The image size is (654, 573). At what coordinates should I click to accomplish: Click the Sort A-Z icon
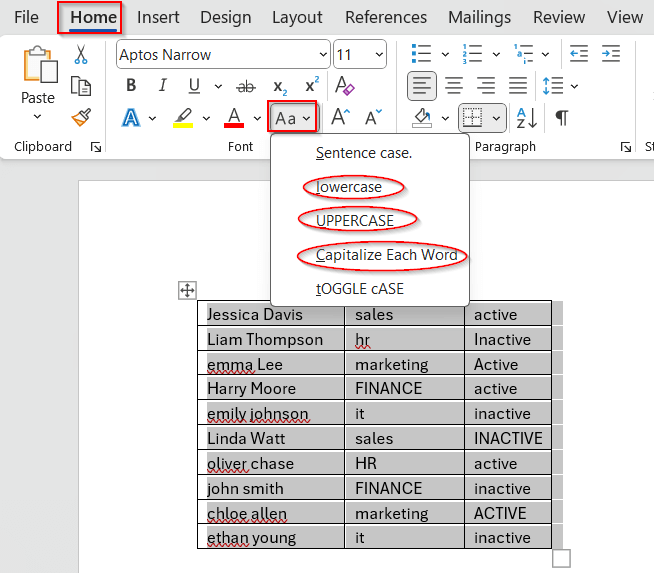point(526,118)
